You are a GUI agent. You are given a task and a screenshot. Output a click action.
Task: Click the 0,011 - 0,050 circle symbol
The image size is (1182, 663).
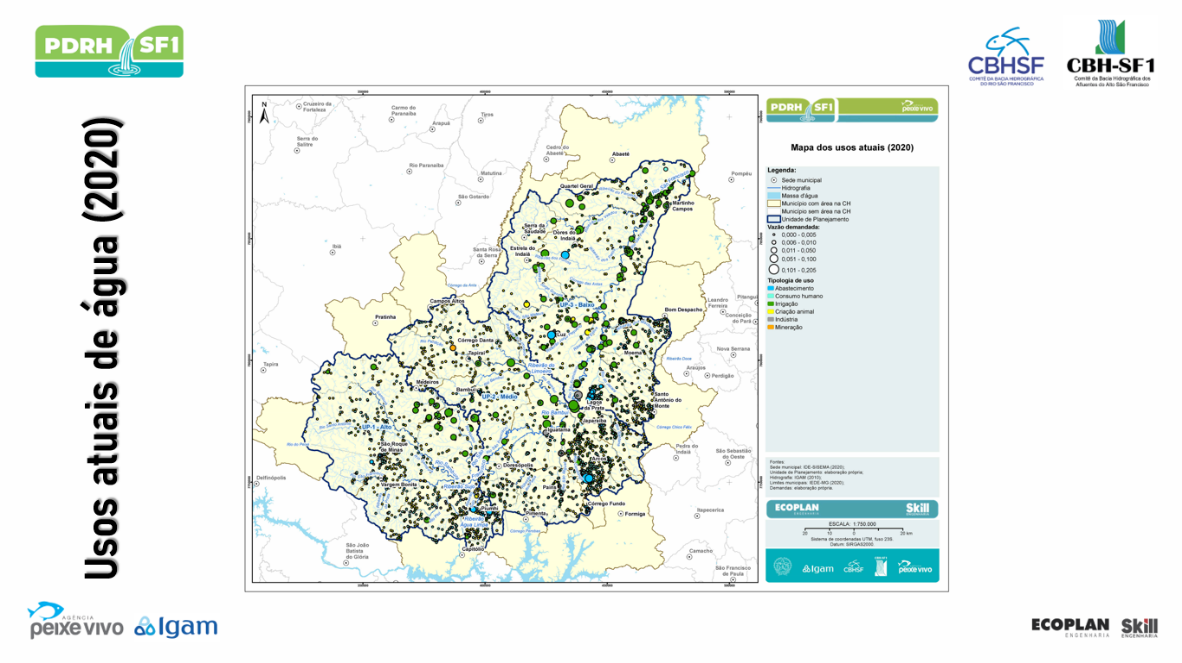773,250
